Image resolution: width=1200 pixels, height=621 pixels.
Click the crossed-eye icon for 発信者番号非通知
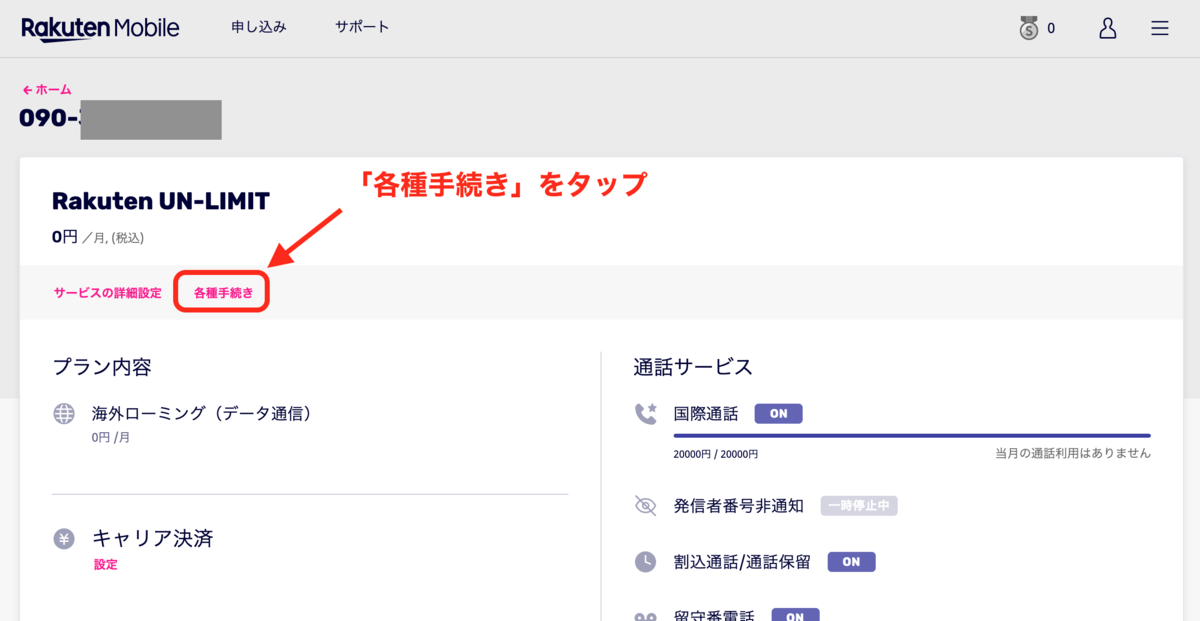click(646, 505)
